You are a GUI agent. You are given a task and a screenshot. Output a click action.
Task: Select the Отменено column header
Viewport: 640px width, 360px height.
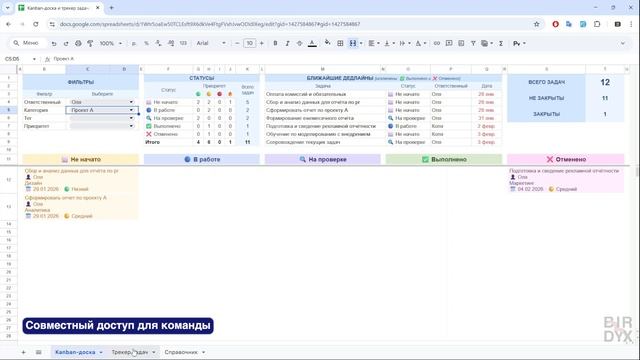[566, 159]
